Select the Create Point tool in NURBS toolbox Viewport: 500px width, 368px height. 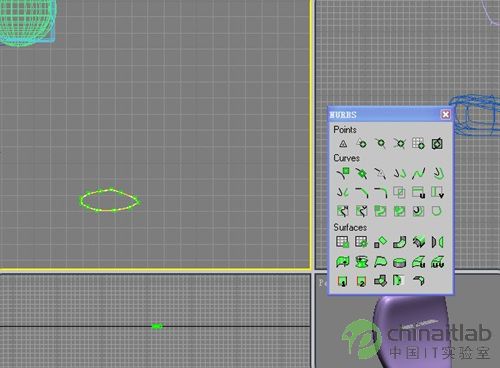coord(343,144)
